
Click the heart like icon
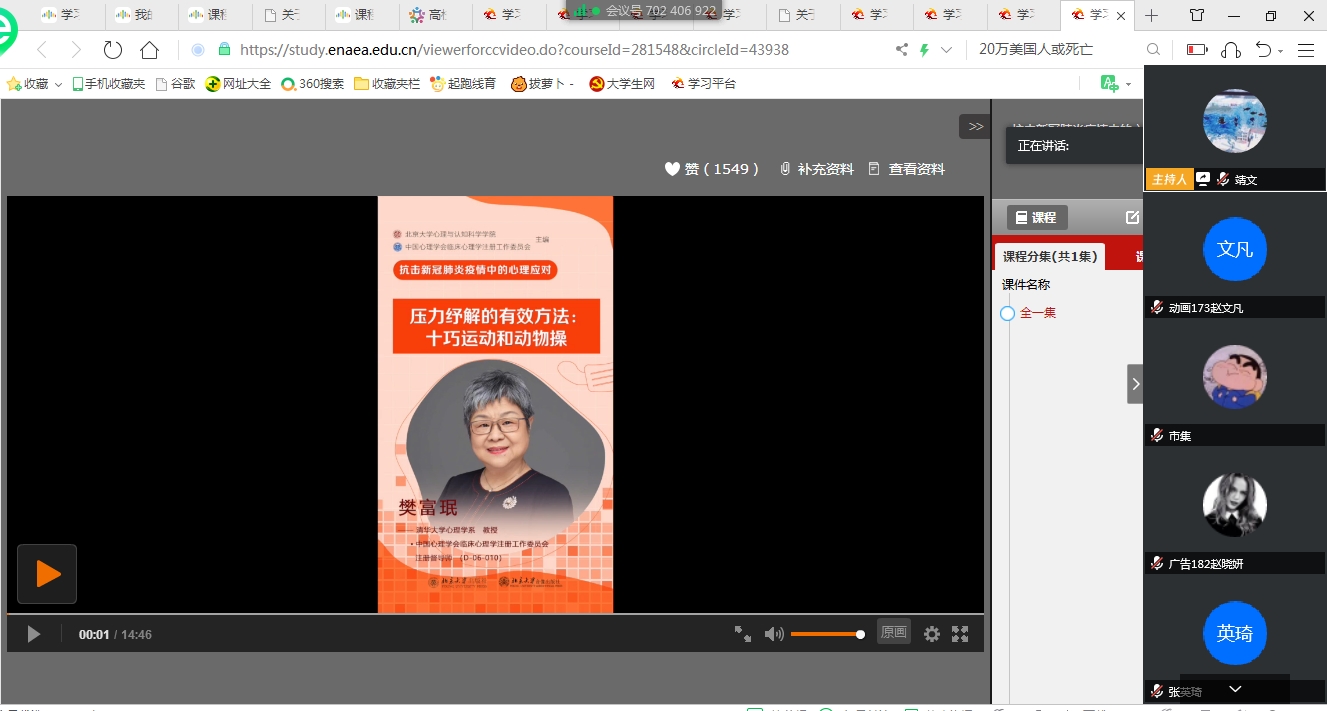tap(672, 169)
